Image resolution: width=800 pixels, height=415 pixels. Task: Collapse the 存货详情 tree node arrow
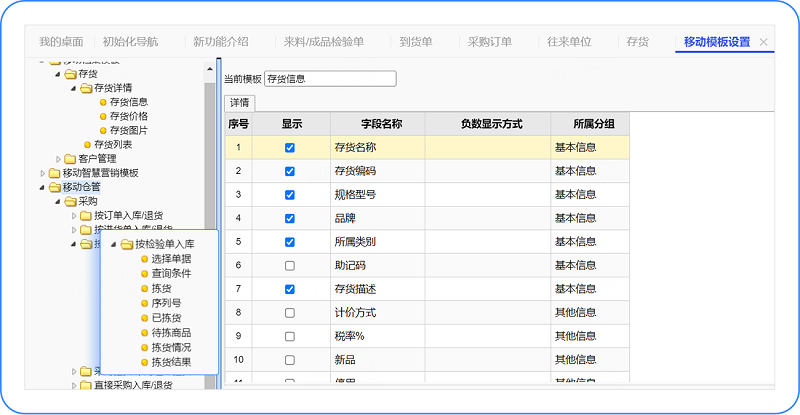[73, 89]
